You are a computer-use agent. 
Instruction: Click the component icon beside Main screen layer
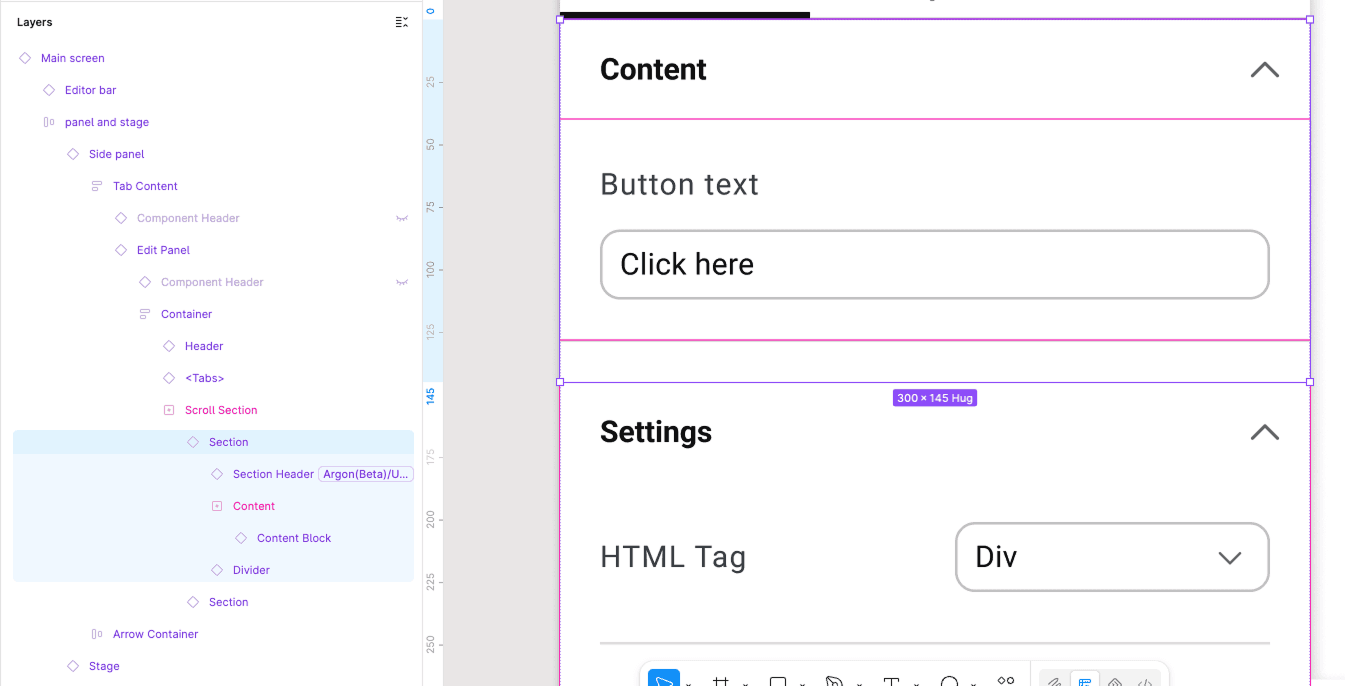tap(25, 58)
